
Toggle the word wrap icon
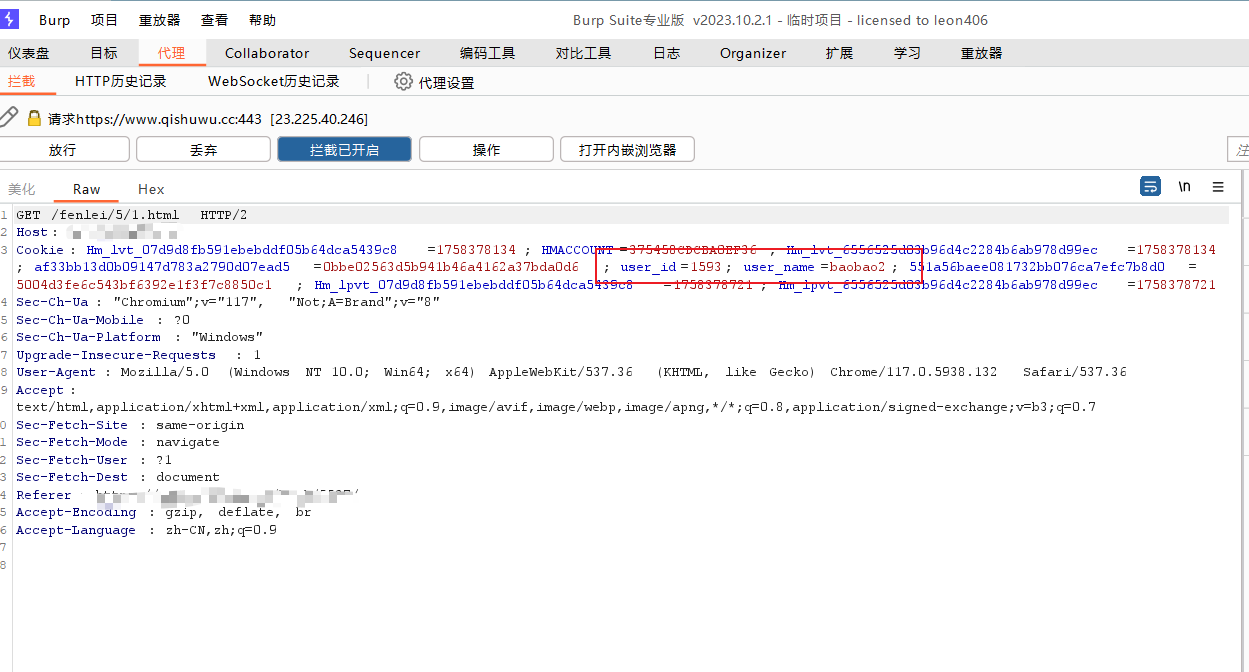(x=1150, y=187)
